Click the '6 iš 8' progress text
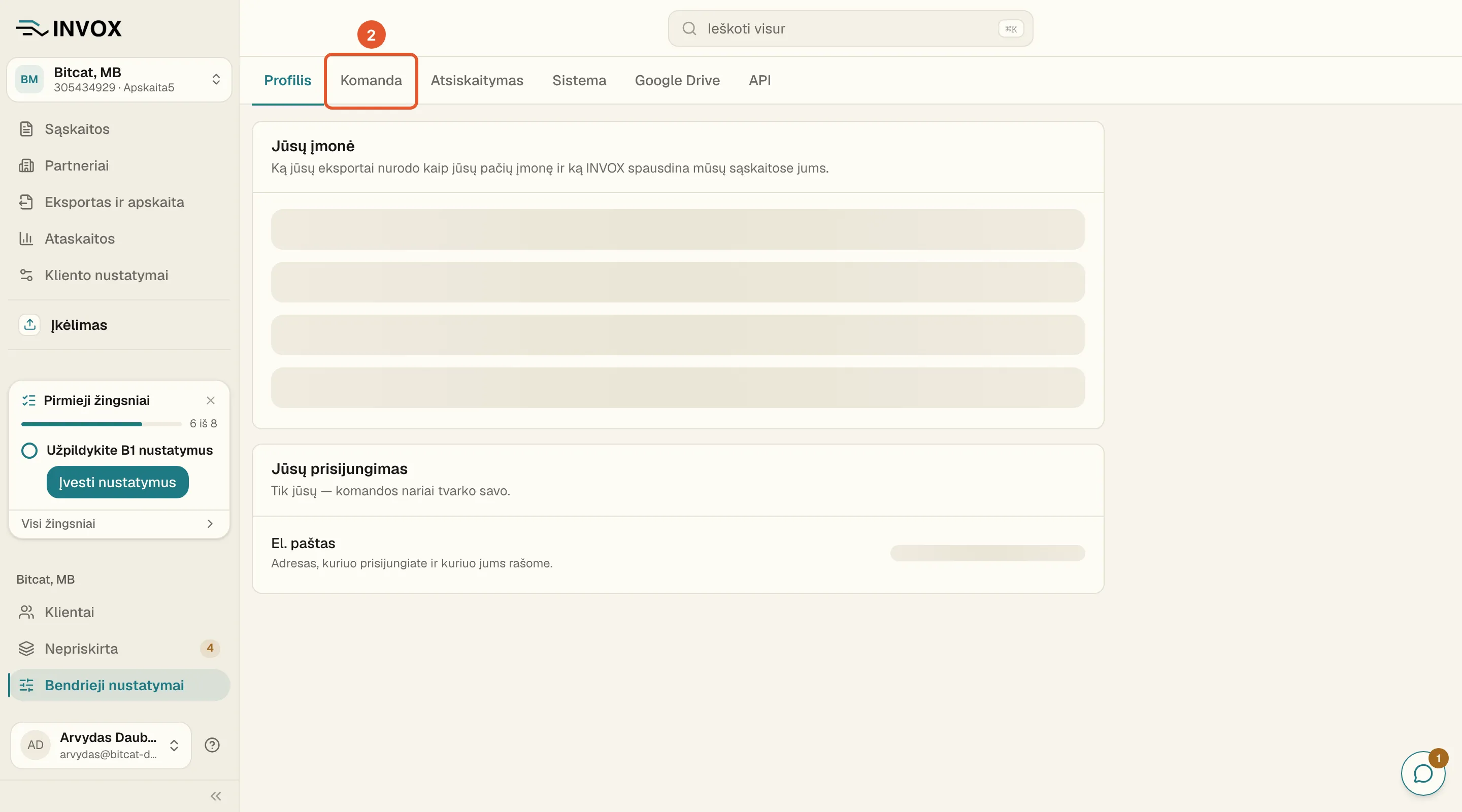The width and height of the screenshot is (1462, 812). pyautogui.click(x=203, y=424)
